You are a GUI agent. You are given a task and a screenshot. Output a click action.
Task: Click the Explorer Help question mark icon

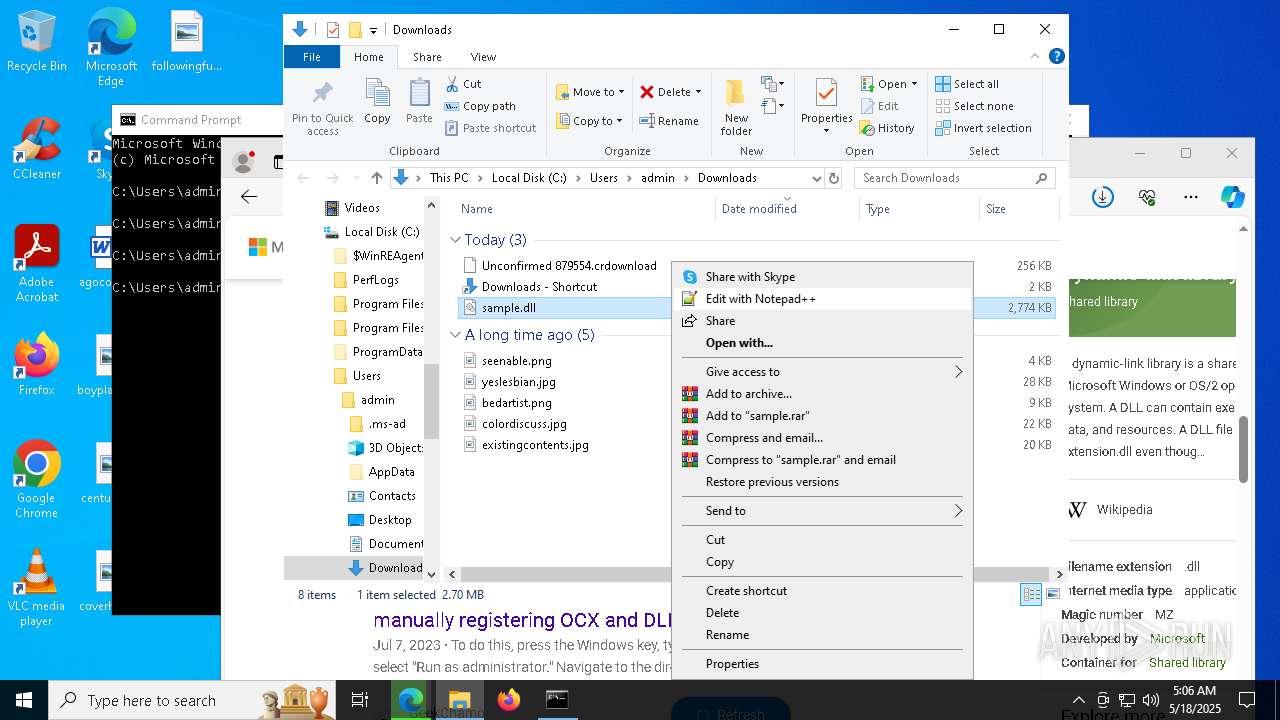1056,57
